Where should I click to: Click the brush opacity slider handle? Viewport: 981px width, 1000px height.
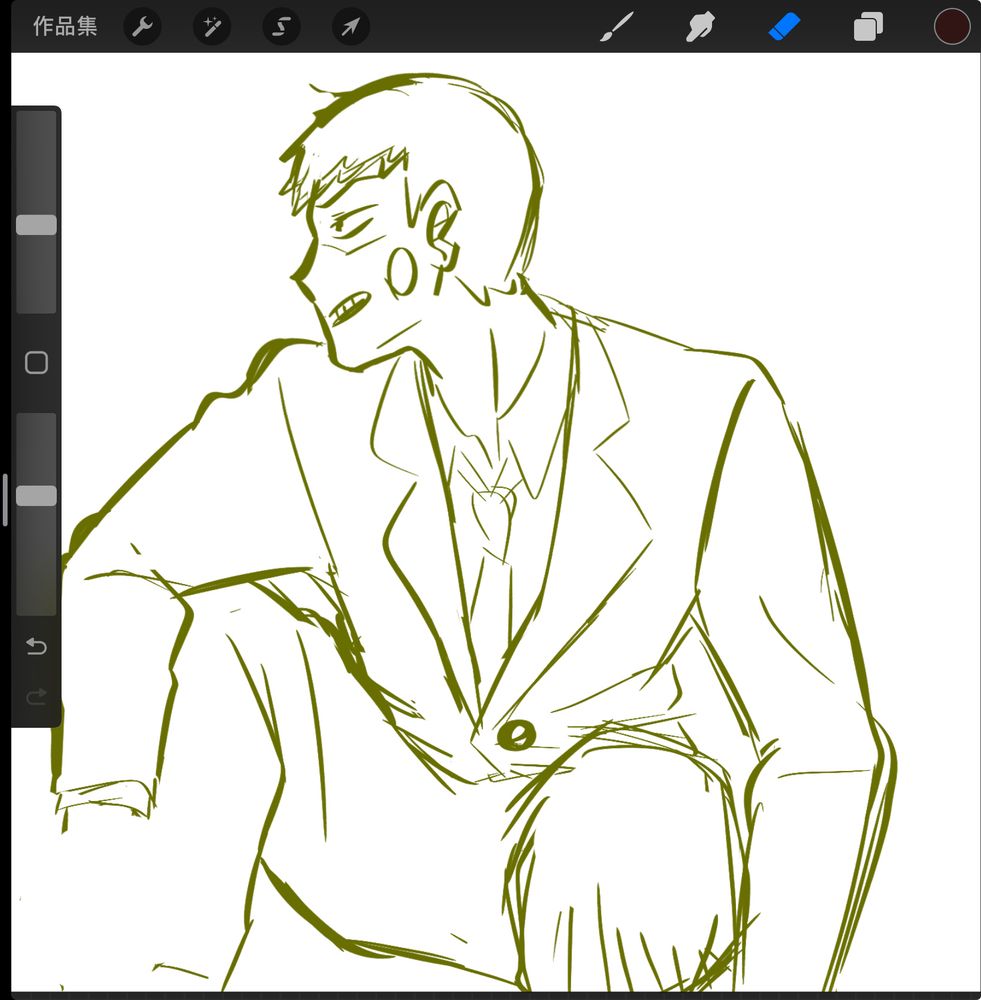click(x=36, y=496)
